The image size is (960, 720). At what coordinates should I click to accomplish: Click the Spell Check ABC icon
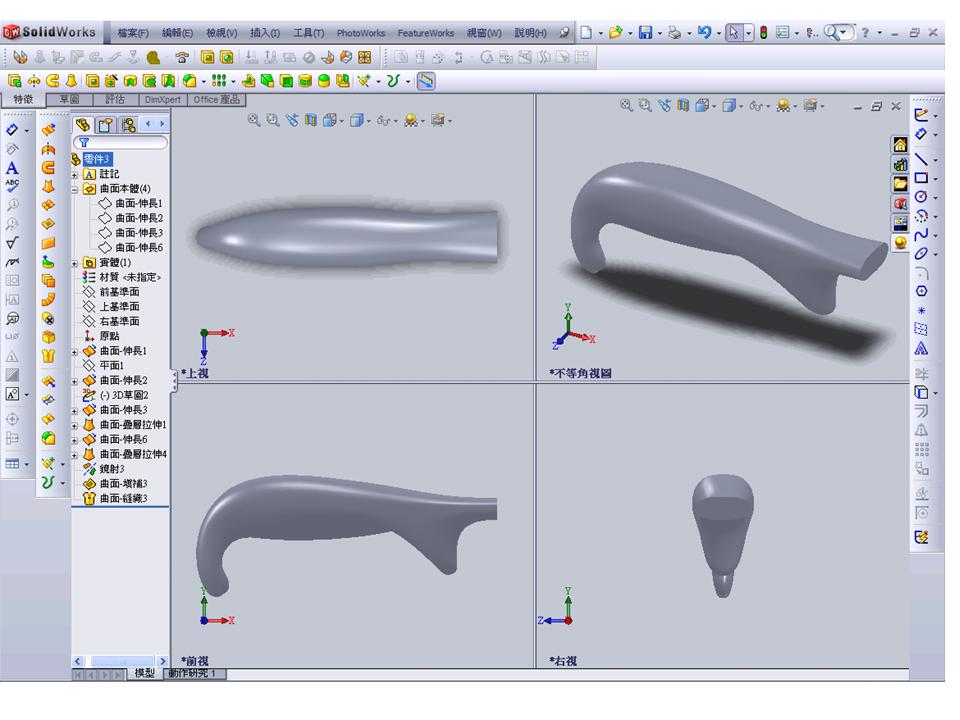(x=12, y=186)
